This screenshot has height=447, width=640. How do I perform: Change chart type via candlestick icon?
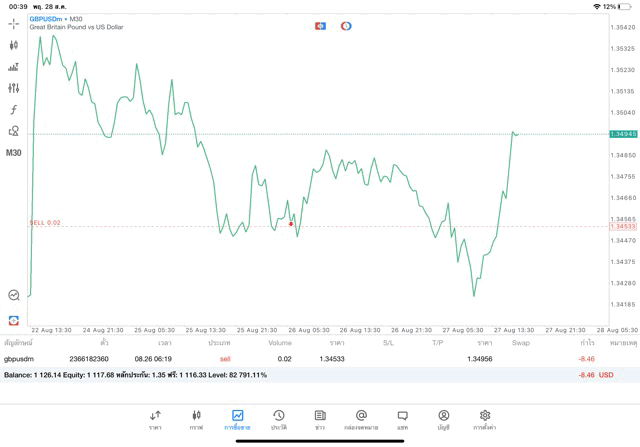pyautogui.click(x=14, y=45)
